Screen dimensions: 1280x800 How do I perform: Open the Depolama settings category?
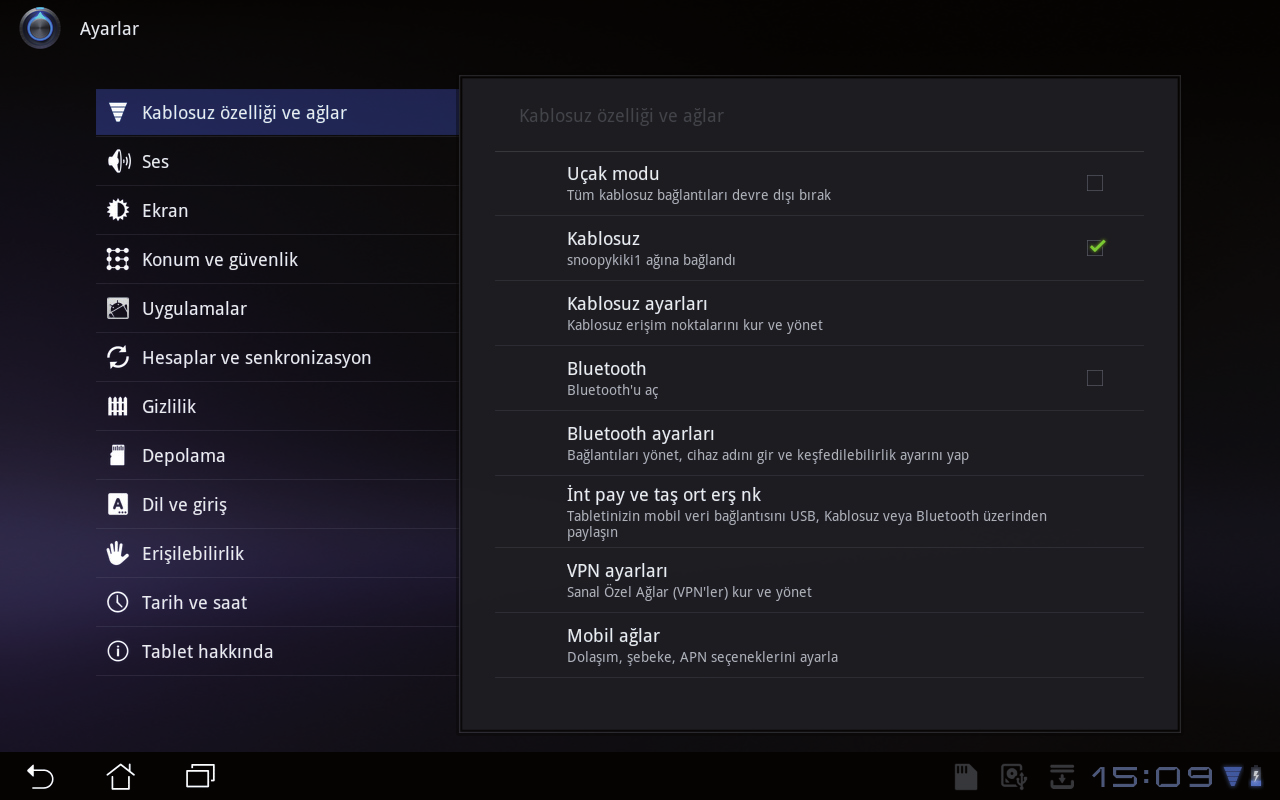click(x=276, y=455)
